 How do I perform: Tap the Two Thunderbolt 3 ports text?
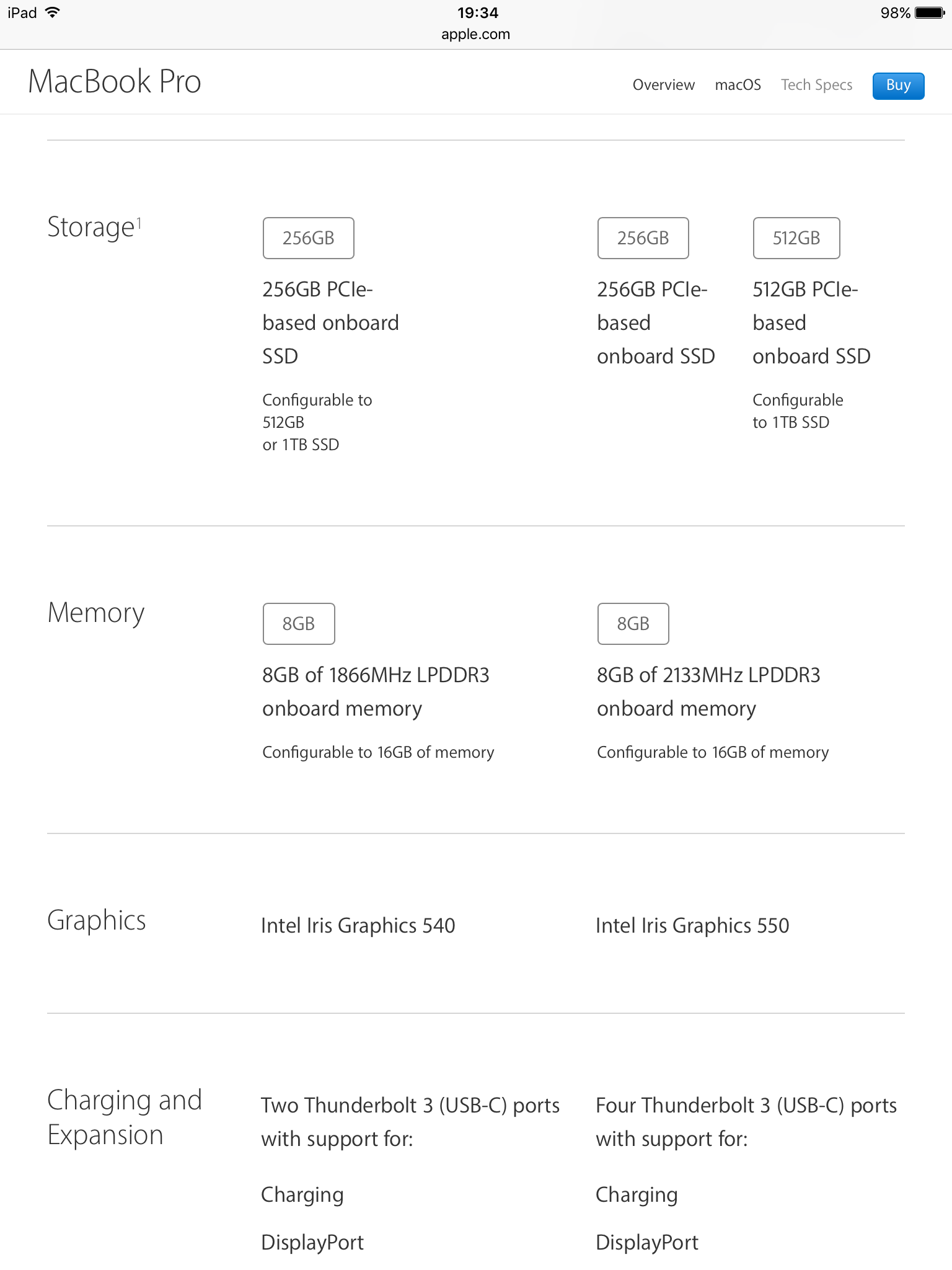410,1106
